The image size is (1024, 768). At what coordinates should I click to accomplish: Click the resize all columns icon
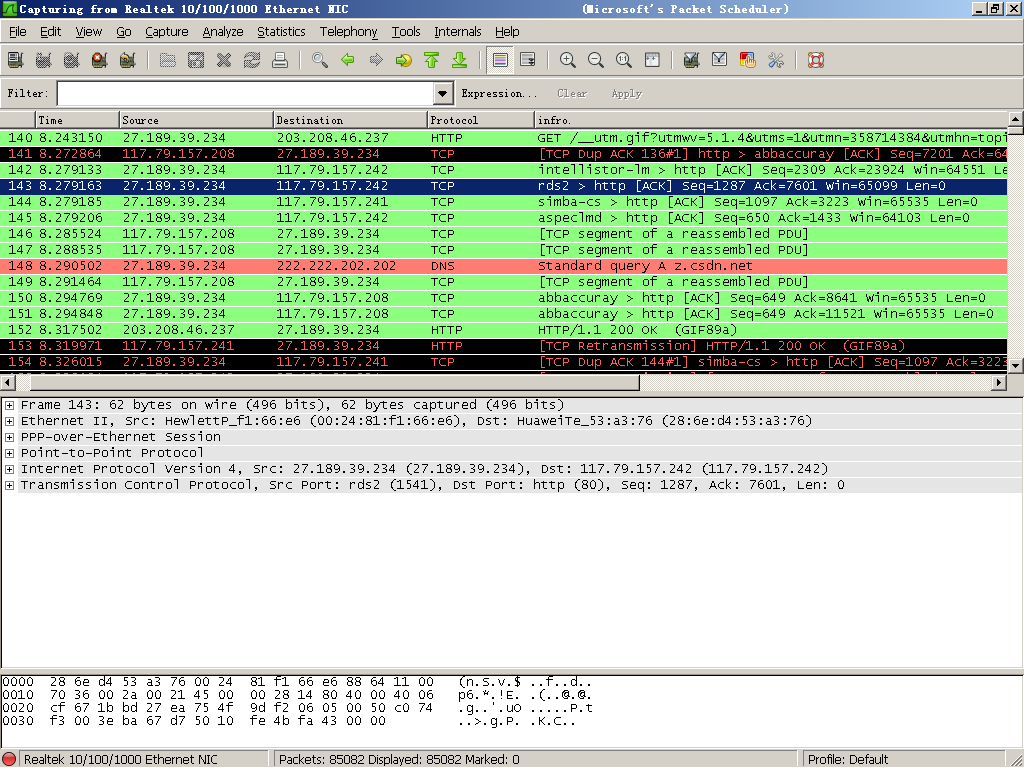coord(652,61)
